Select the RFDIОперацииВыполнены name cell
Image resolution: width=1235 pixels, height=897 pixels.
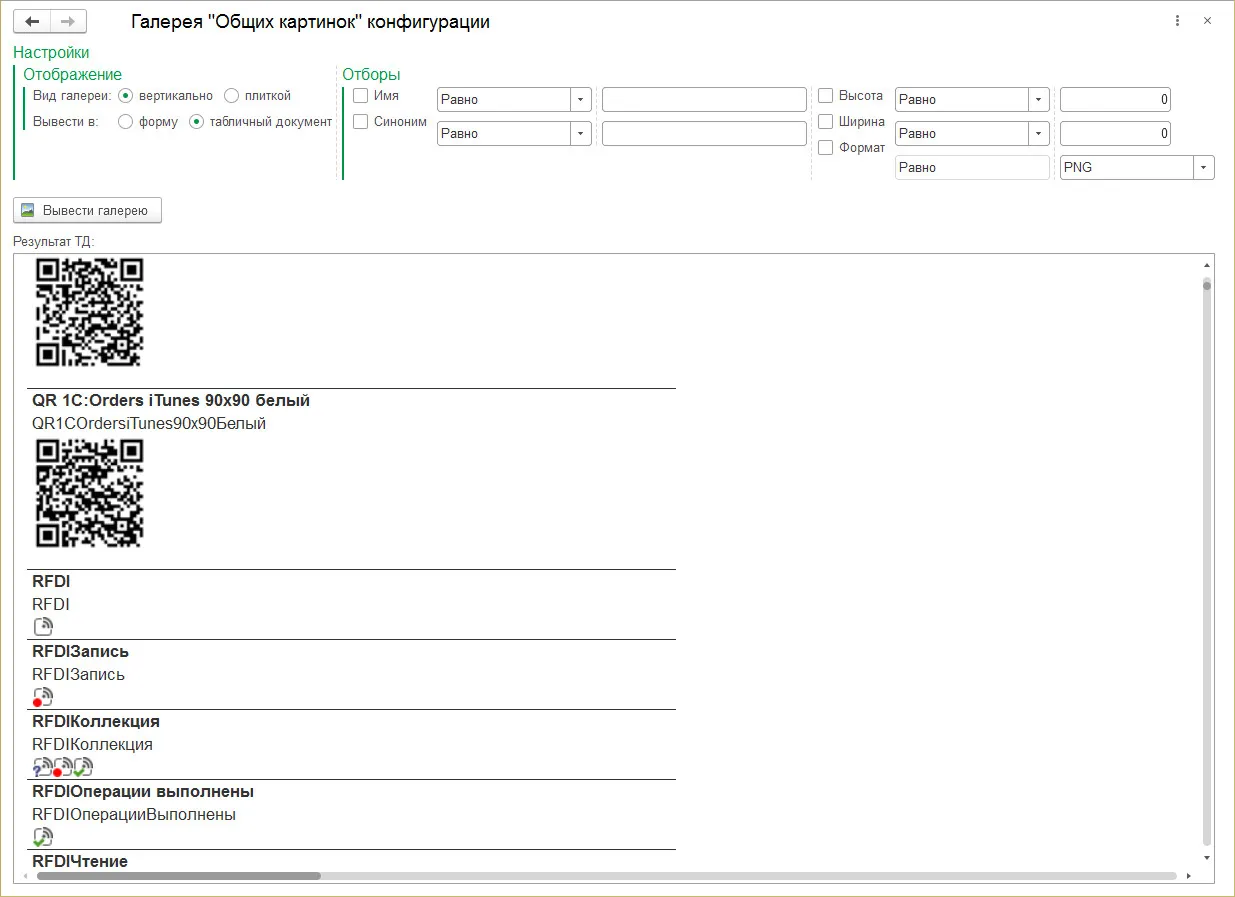pos(134,814)
